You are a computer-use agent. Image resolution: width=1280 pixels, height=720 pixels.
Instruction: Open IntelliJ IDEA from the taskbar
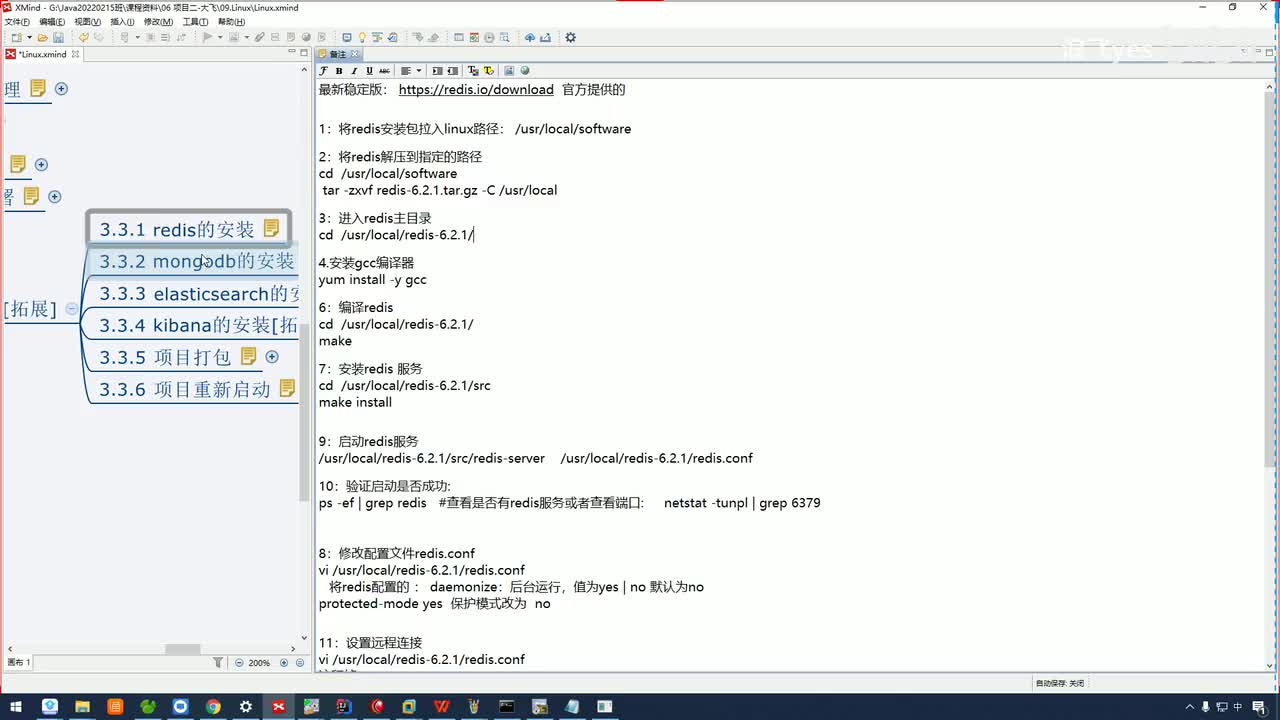tap(343, 707)
